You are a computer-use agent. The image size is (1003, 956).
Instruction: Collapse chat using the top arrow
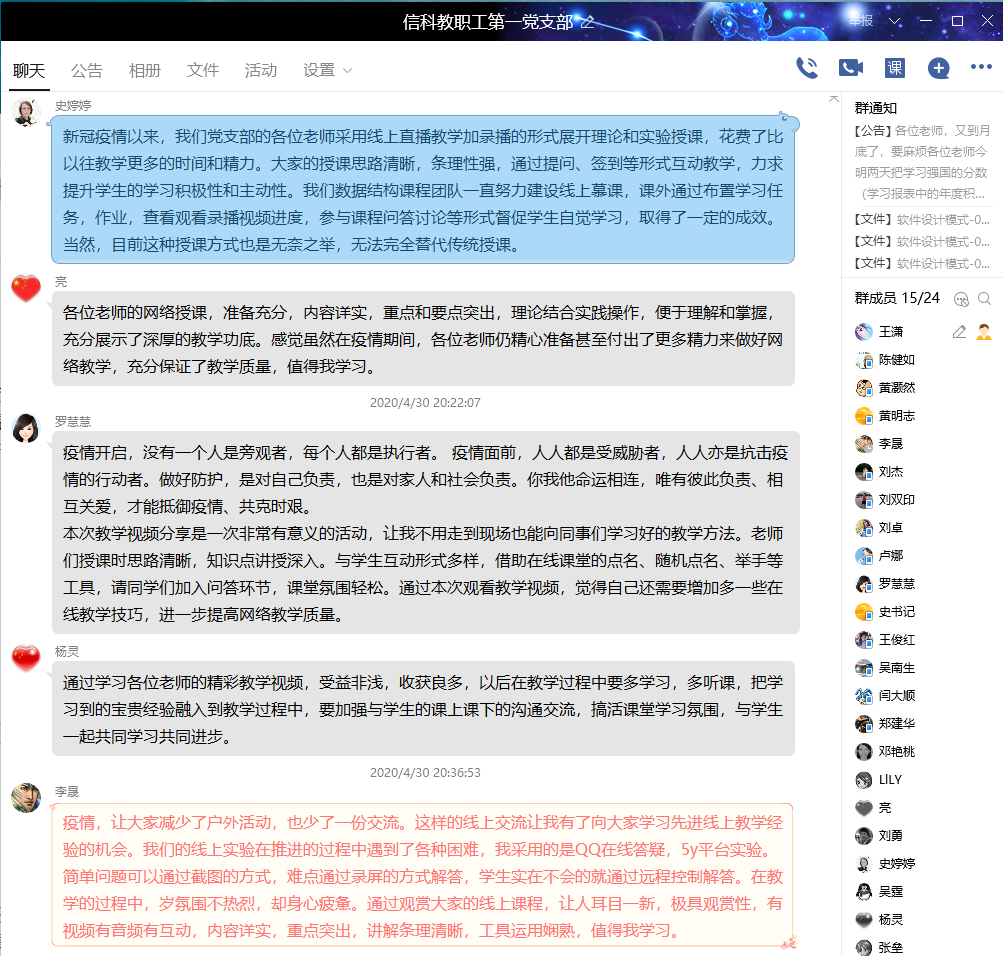(834, 98)
